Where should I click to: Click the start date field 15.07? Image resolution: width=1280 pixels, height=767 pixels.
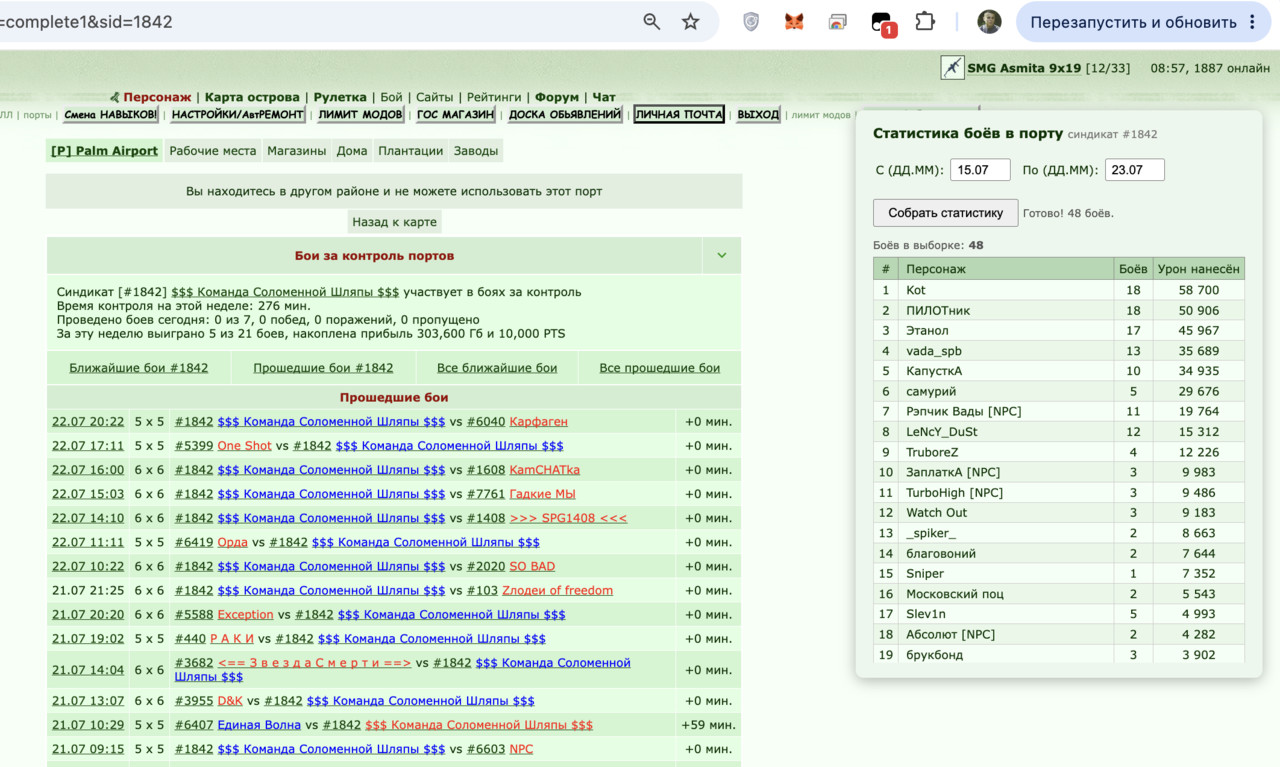pos(980,170)
